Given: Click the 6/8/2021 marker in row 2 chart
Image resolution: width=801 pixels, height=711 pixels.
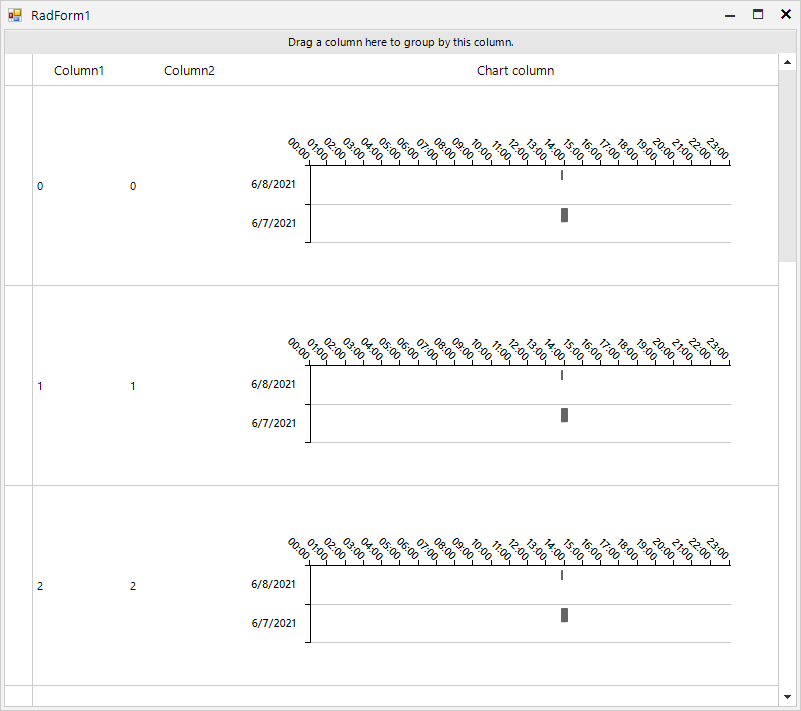Looking at the screenshot, I should pyautogui.click(x=562, y=575).
